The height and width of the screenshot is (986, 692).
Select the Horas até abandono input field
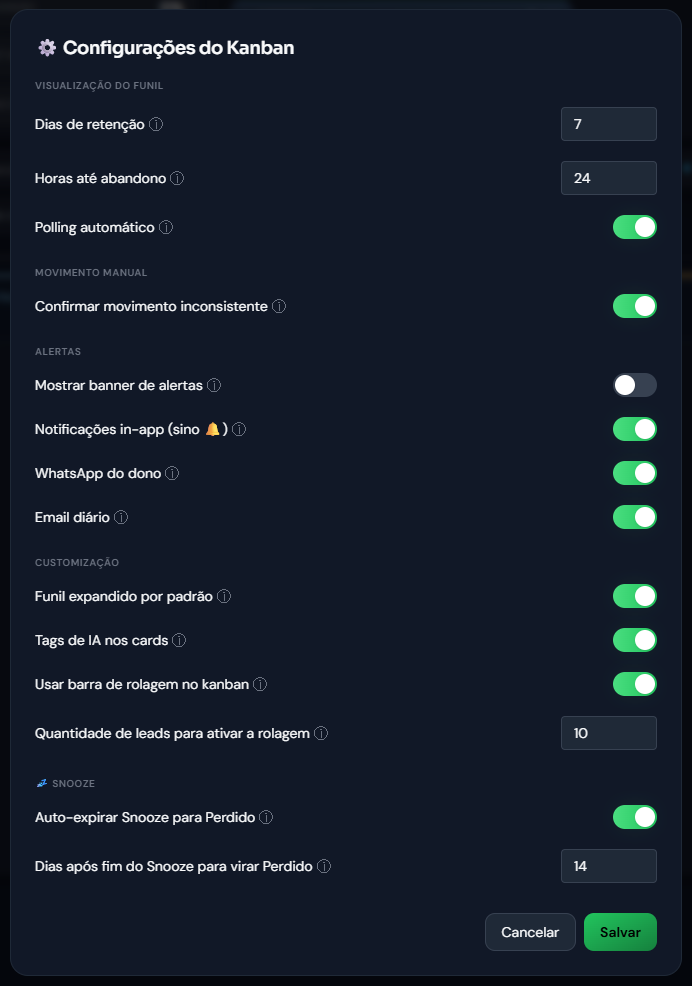(609, 178)
